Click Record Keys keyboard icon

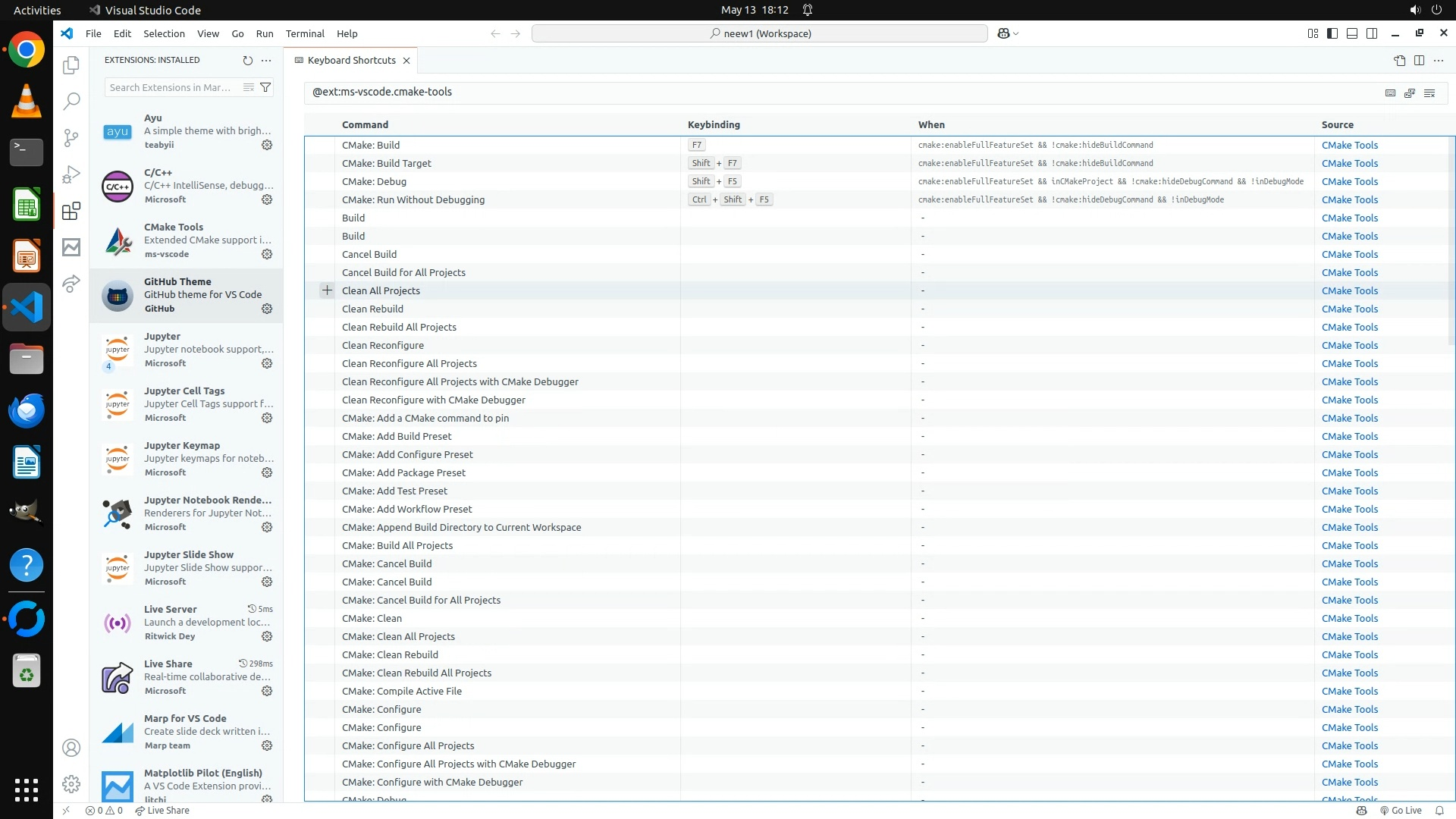(1390, 93)
